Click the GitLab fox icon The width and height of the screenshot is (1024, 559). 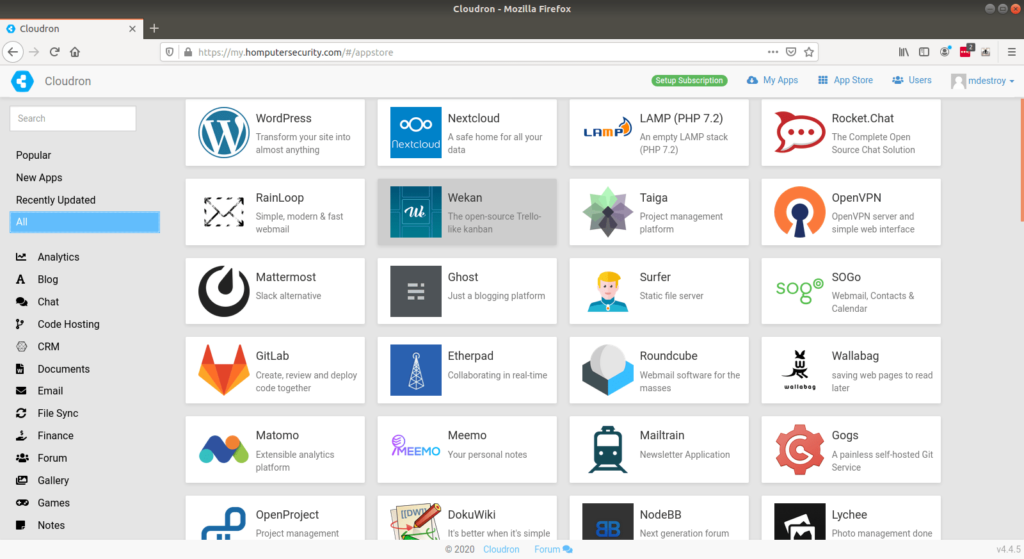tap(223, 370)
